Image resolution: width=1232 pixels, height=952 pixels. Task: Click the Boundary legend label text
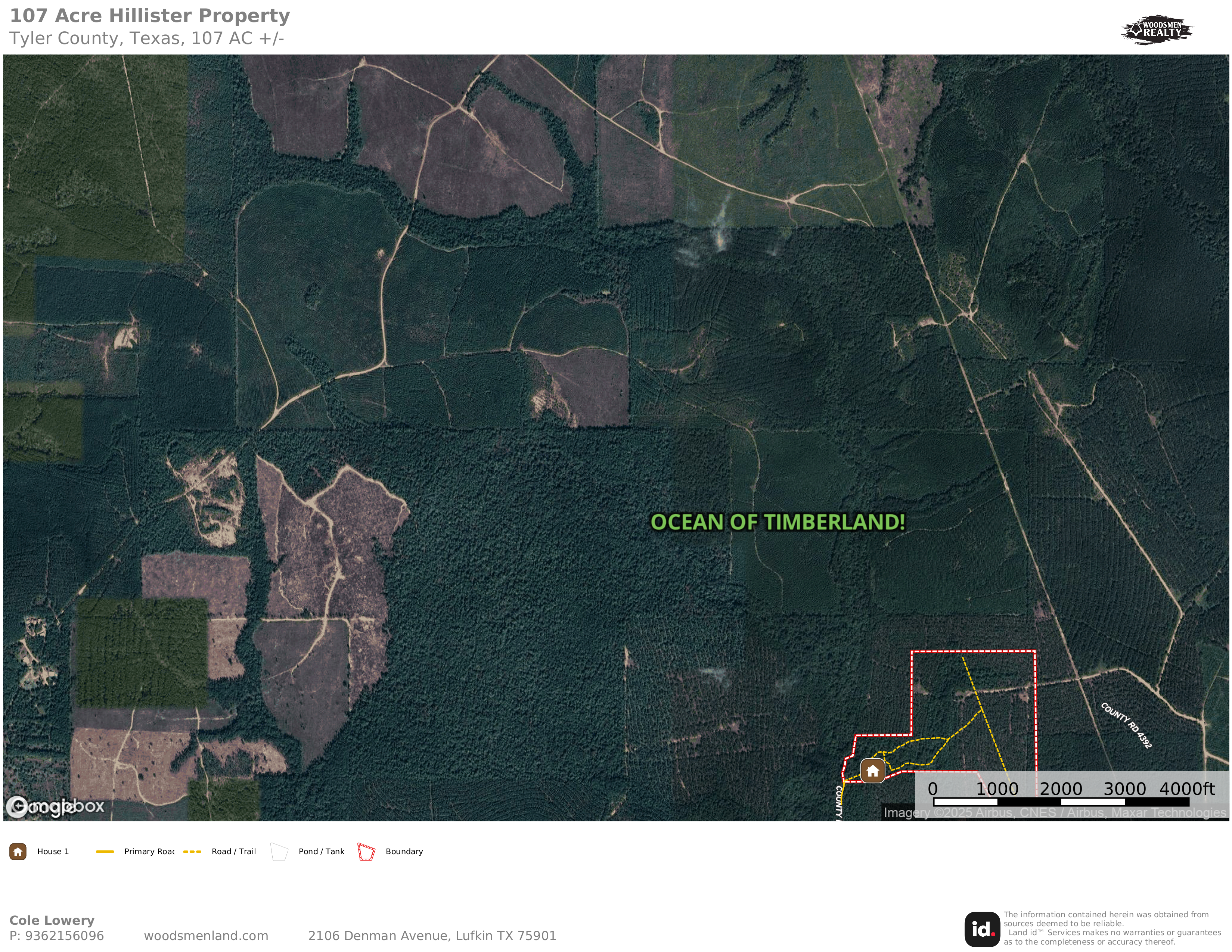404,852
